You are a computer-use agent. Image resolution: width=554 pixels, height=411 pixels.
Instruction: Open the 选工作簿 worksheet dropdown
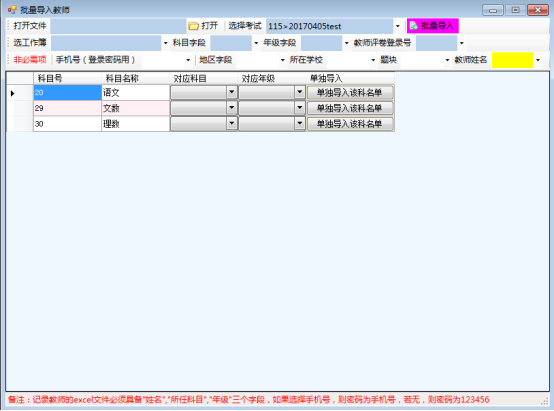165,43
